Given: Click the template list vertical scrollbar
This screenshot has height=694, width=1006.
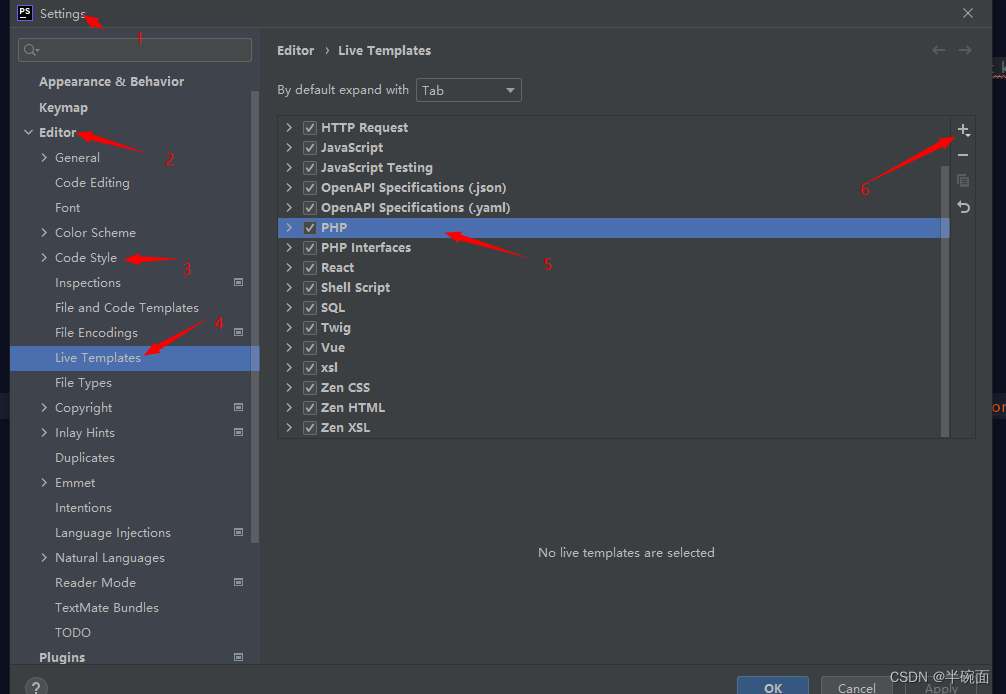Looking at the screenshot, I should click(944, 301).
